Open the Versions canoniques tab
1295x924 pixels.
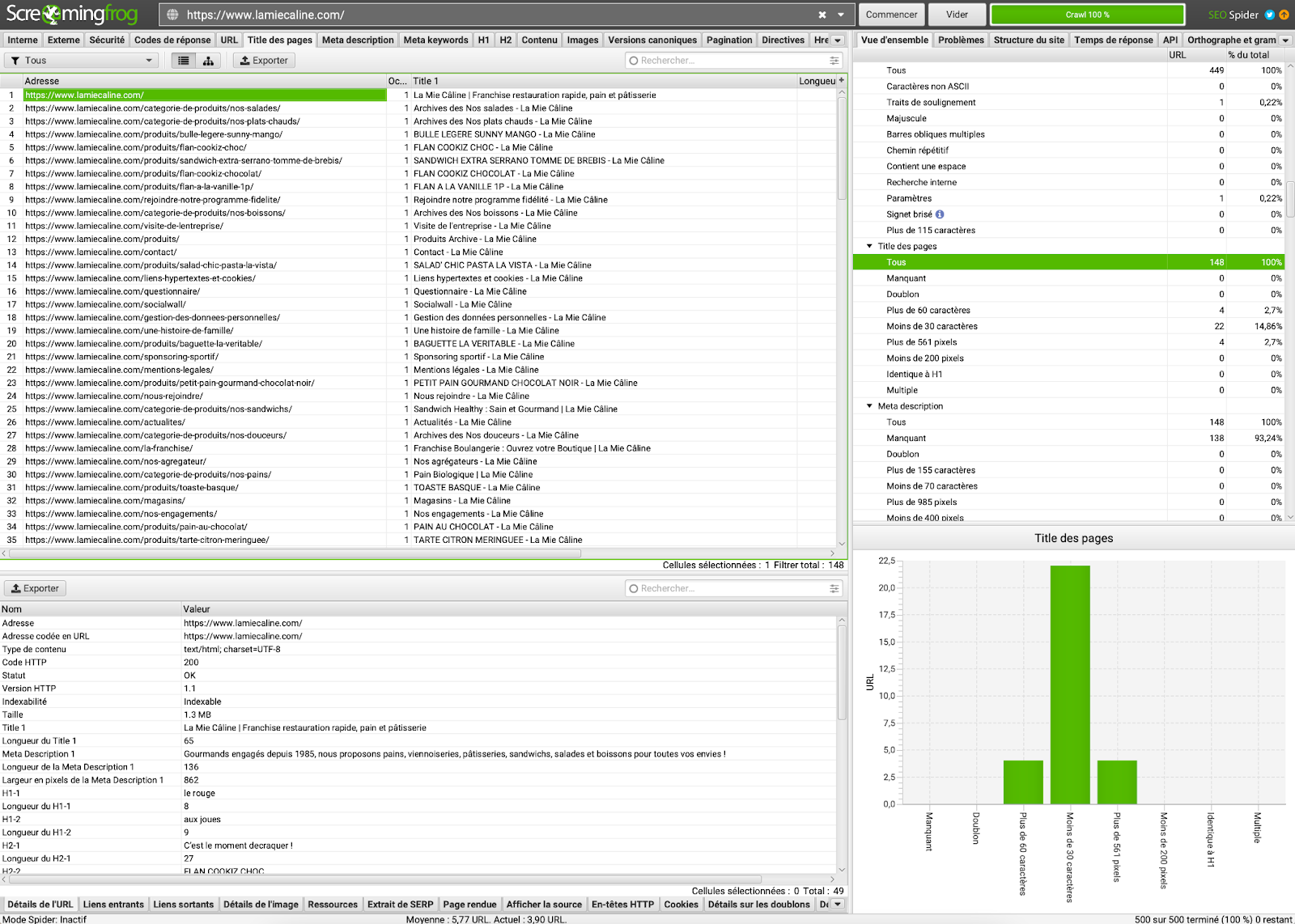[652, 40]
